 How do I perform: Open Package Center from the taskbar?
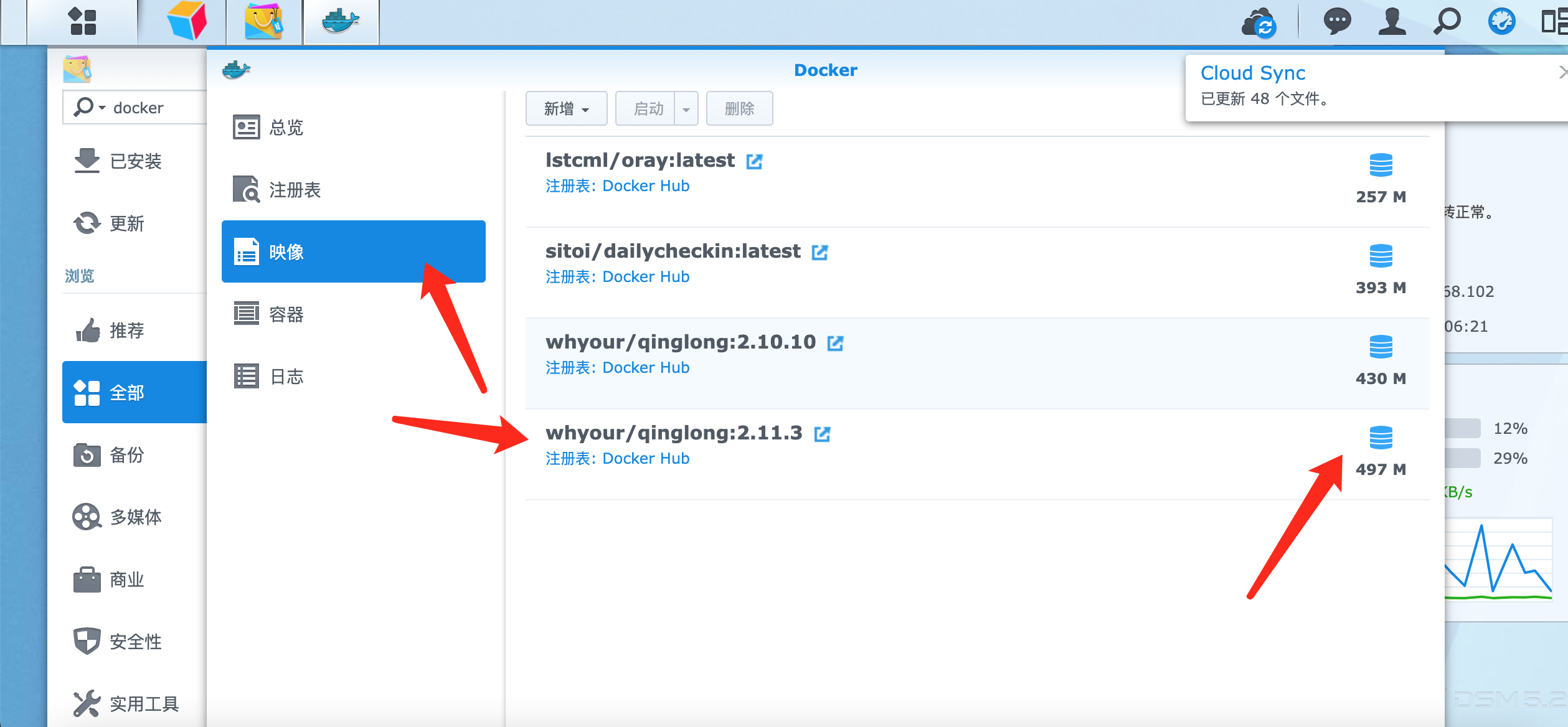point(264,21)
